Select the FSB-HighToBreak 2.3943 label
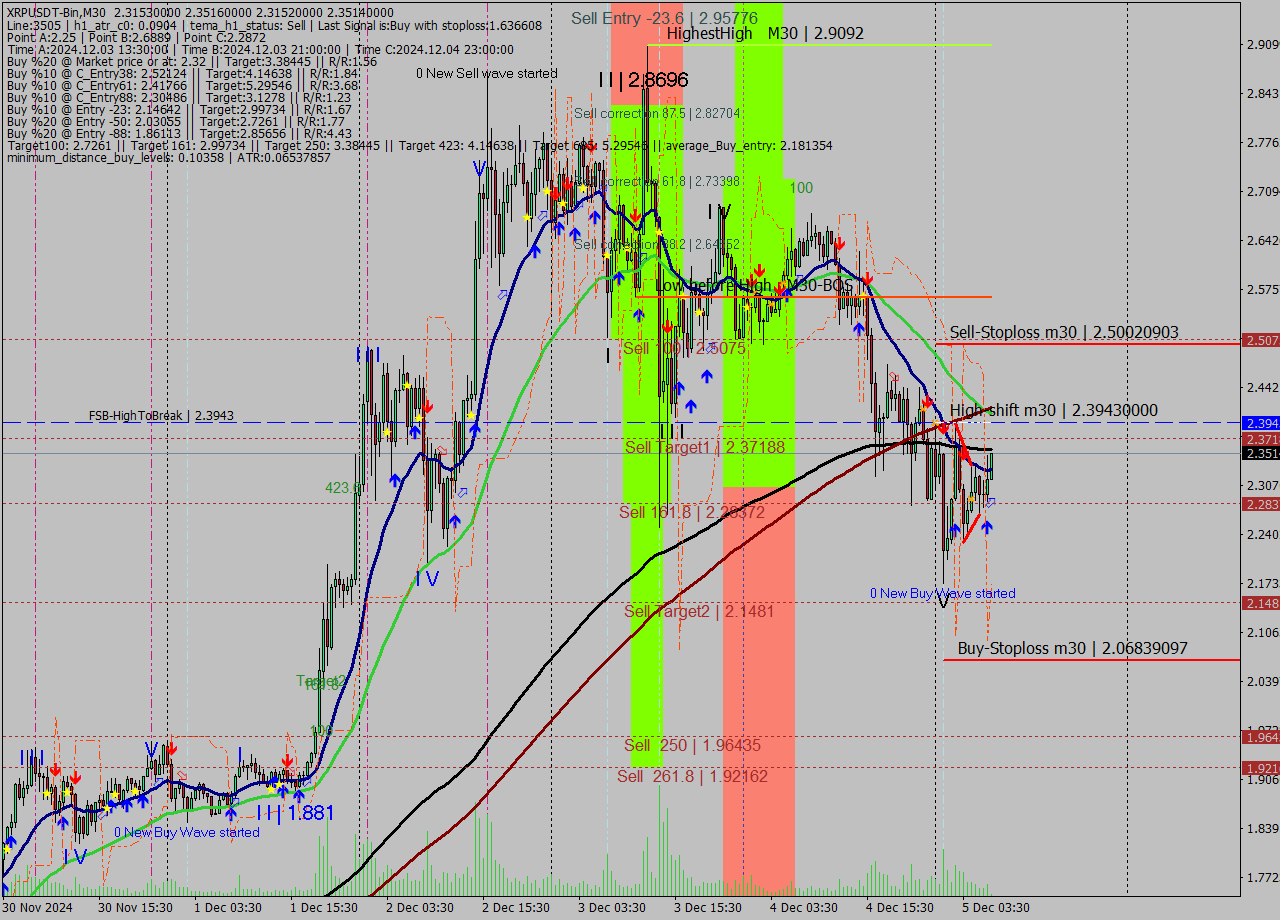Viewport: 1280px width, 920px height. click(161, 415)
